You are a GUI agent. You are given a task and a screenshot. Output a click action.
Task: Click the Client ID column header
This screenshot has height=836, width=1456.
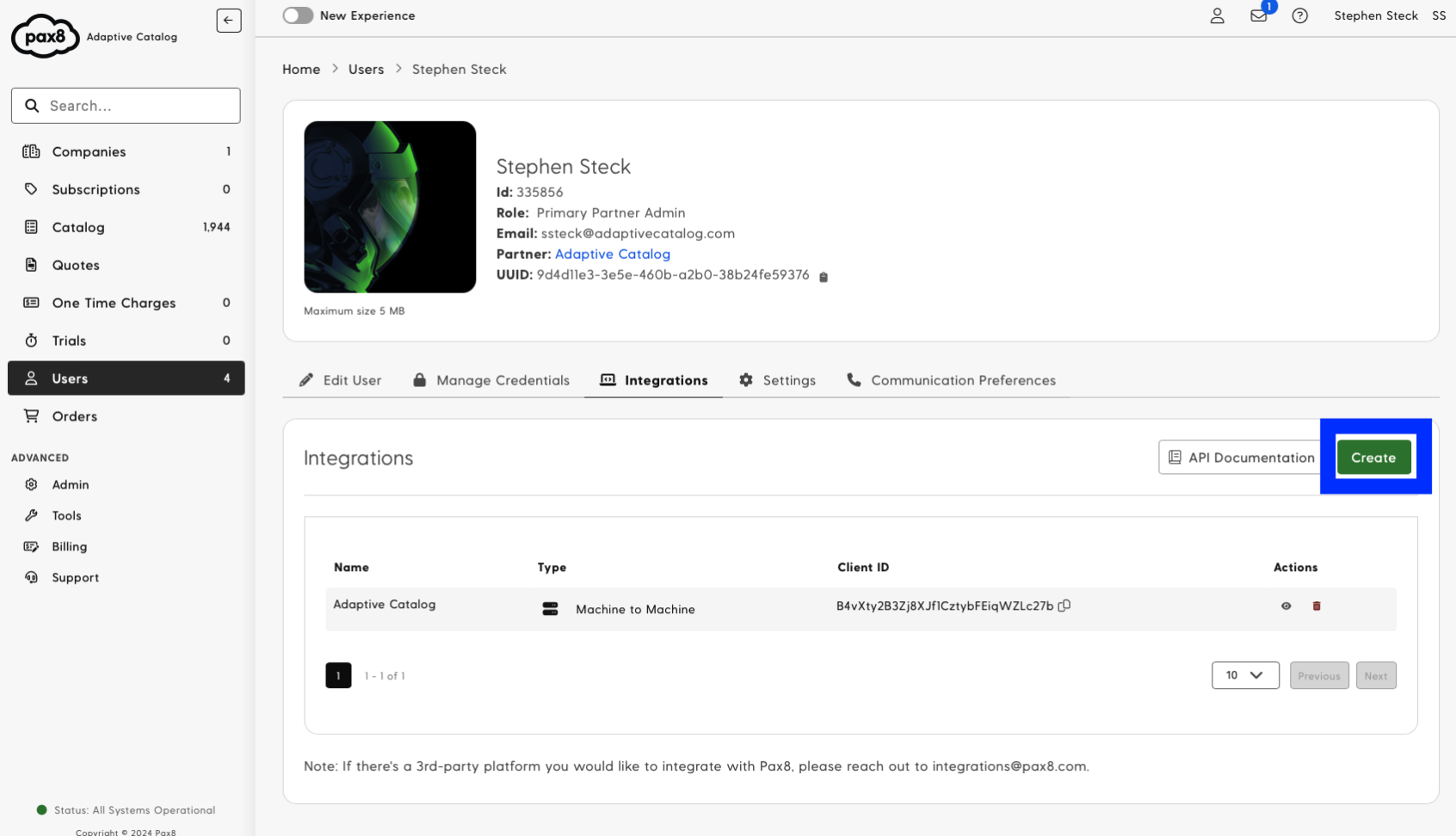click(x=863, y=568)
